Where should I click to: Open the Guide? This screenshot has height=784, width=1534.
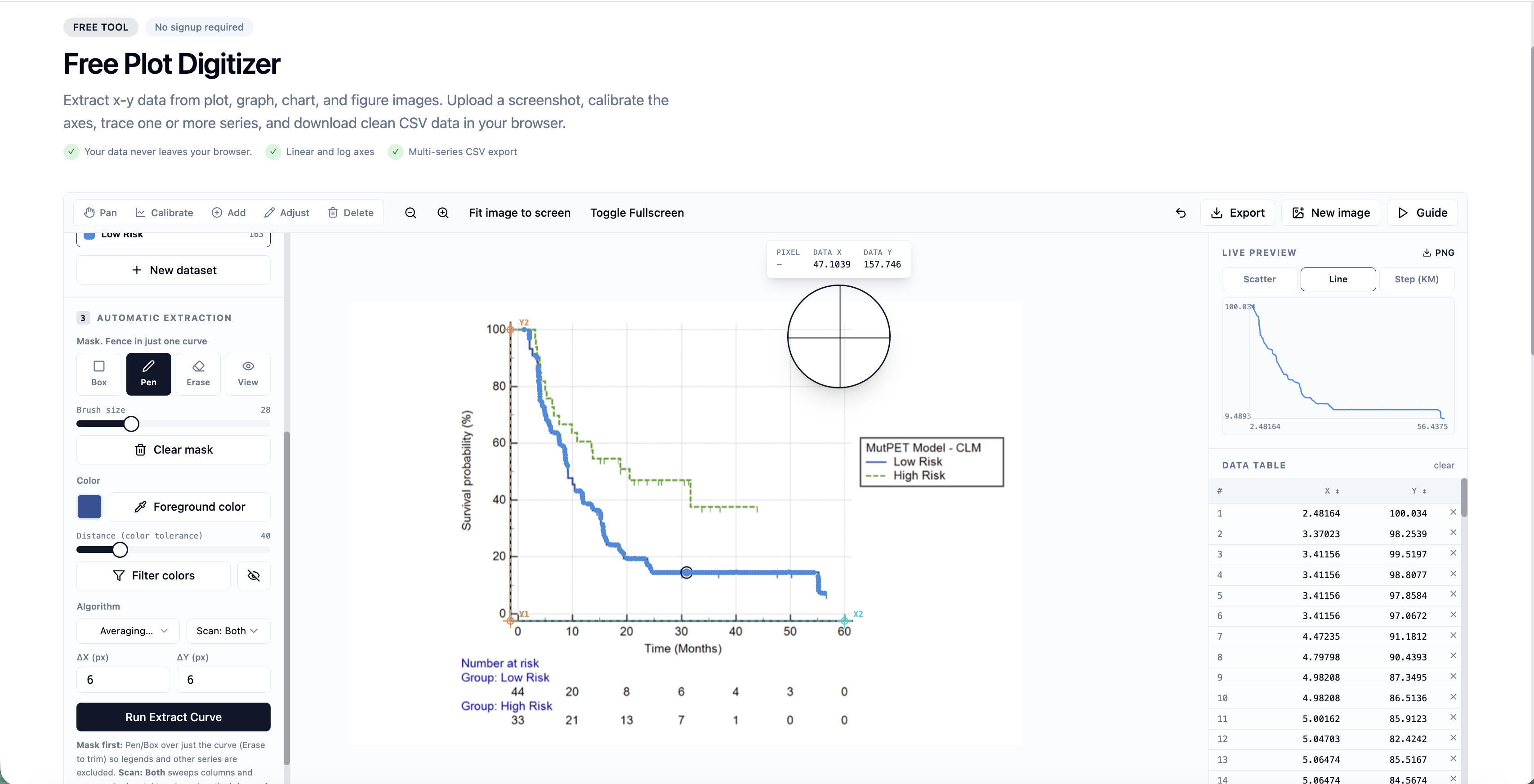[1422, 213]
